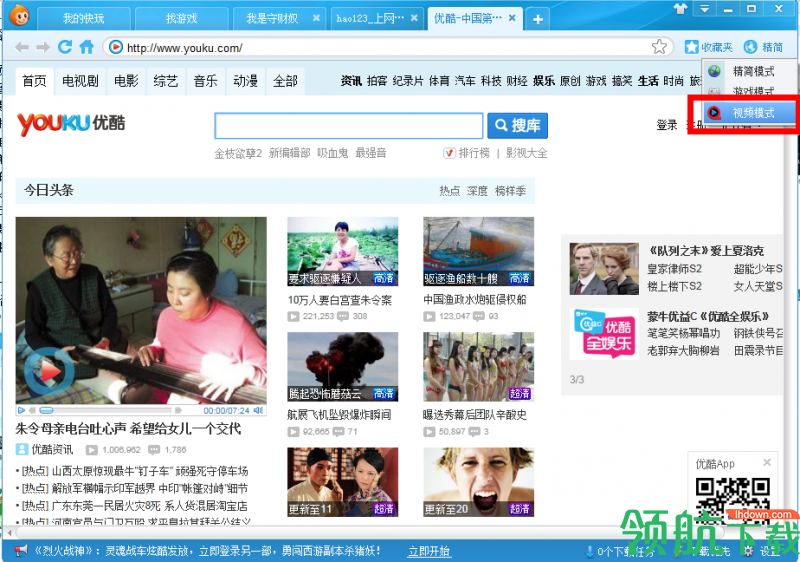Open the 首页 navigation tab
This screenshot has width=800, height=562.
pyautogui.click(x=34, y=81)
